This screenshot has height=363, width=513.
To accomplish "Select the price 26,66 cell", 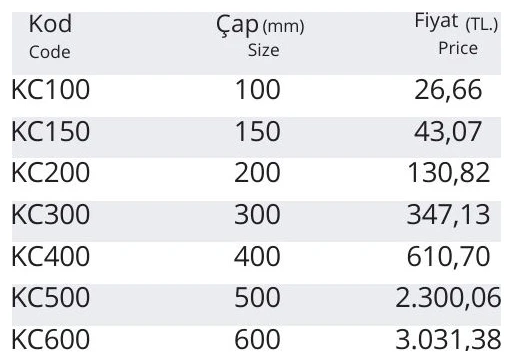I will click(448, 90).
